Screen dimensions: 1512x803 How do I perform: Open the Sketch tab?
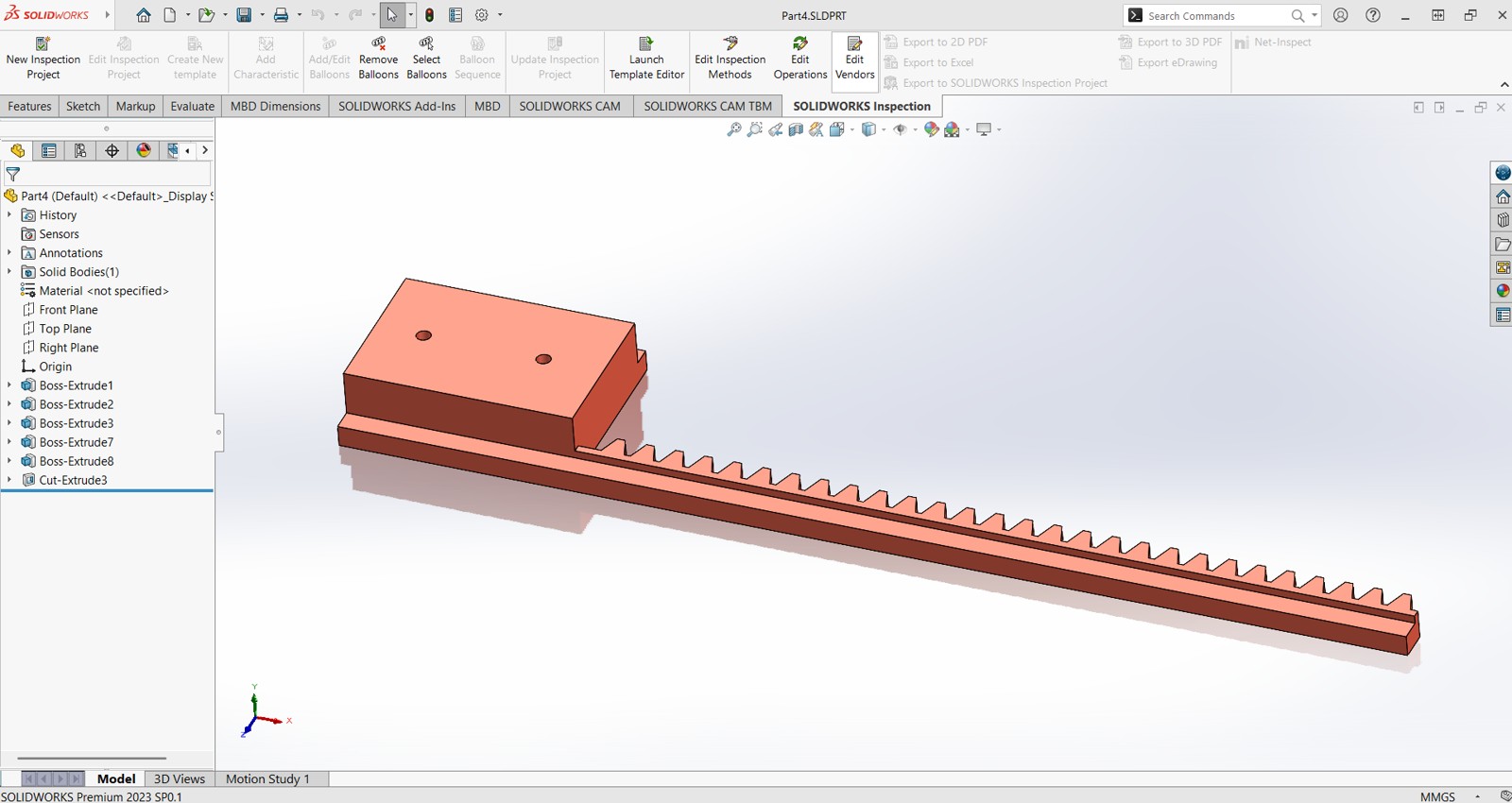83,106
